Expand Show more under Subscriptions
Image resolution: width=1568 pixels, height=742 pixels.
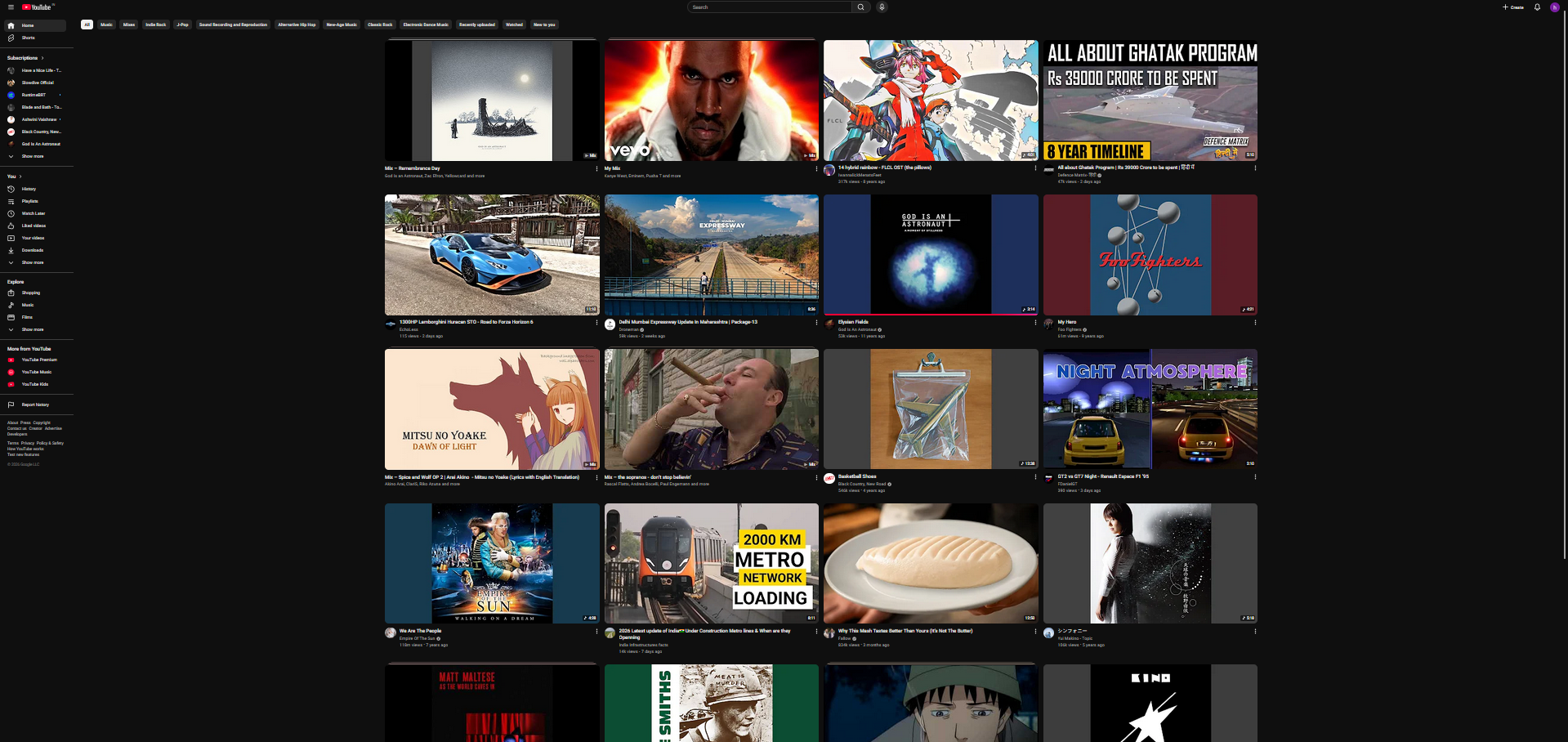[32, 156]
